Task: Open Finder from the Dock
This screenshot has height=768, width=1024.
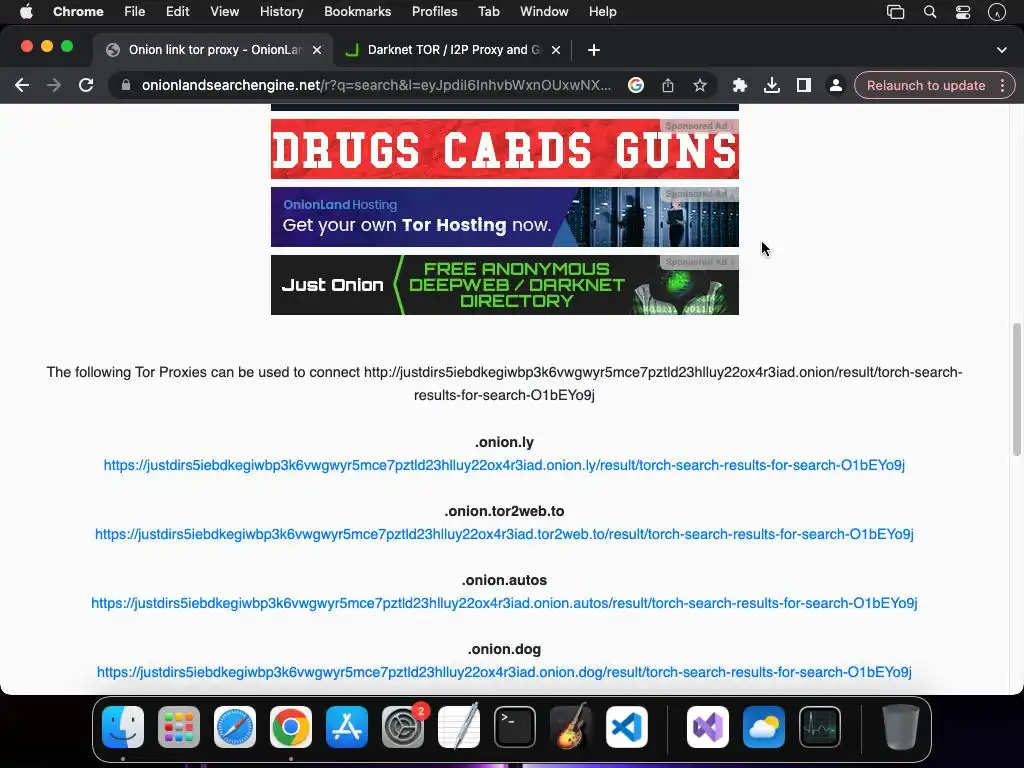Action: 123,727
